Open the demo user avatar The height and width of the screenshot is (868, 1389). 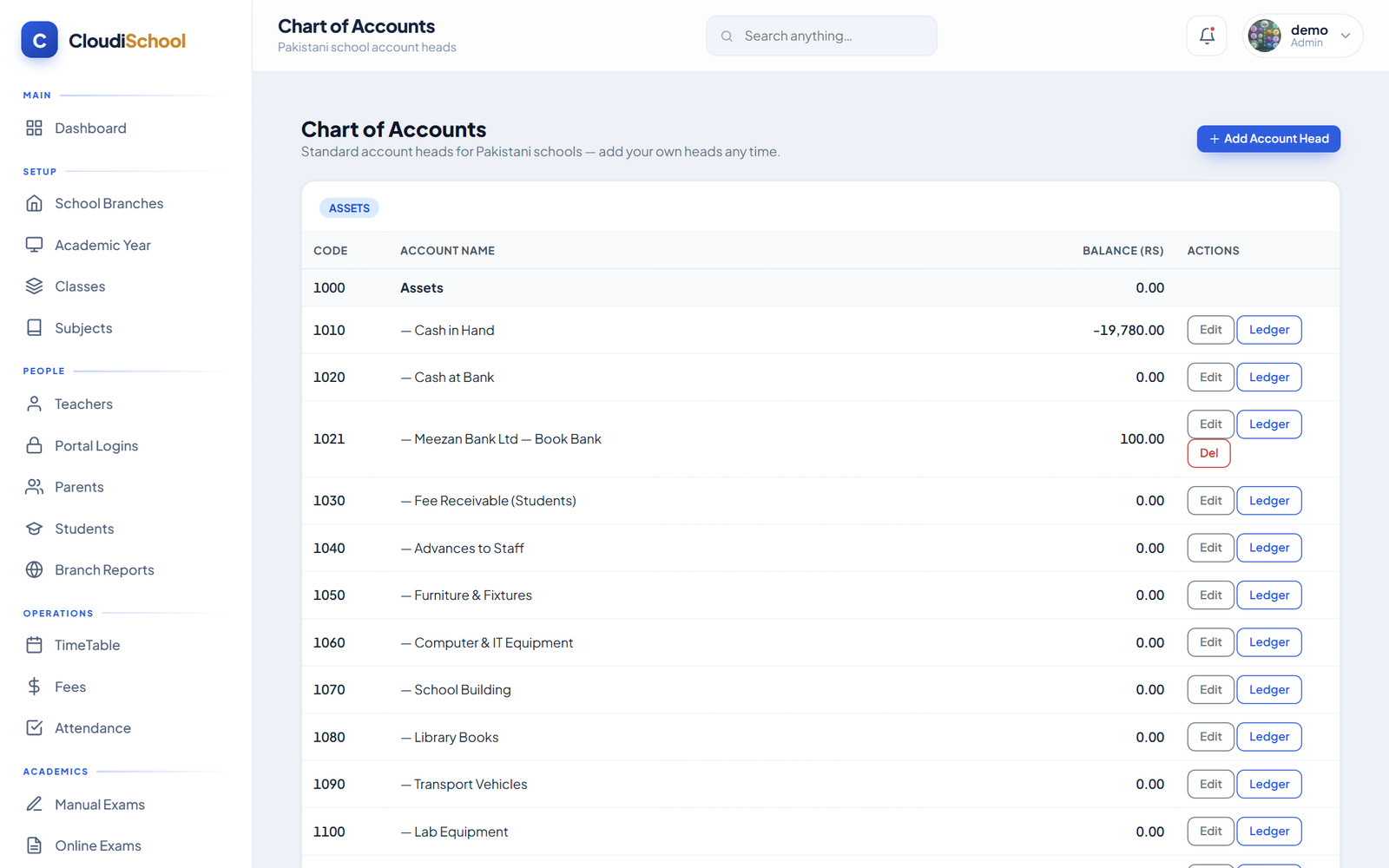[x=1264, y=36]
